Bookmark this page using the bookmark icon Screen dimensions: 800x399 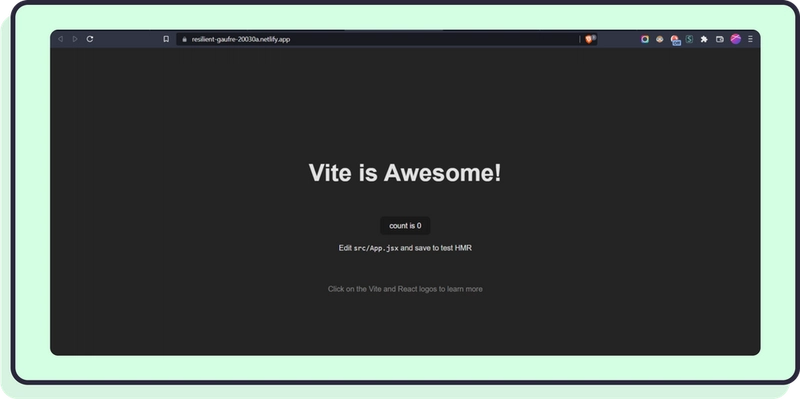[166, 39]
